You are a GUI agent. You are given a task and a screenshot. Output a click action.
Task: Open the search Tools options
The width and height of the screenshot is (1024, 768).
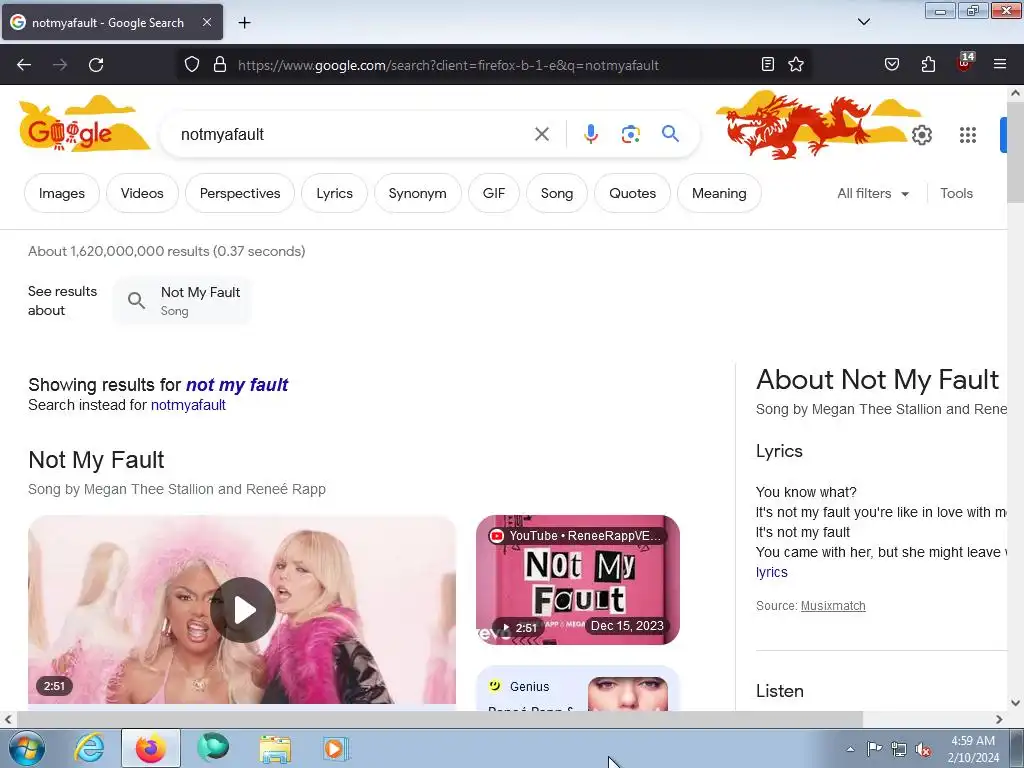point(956,193)
